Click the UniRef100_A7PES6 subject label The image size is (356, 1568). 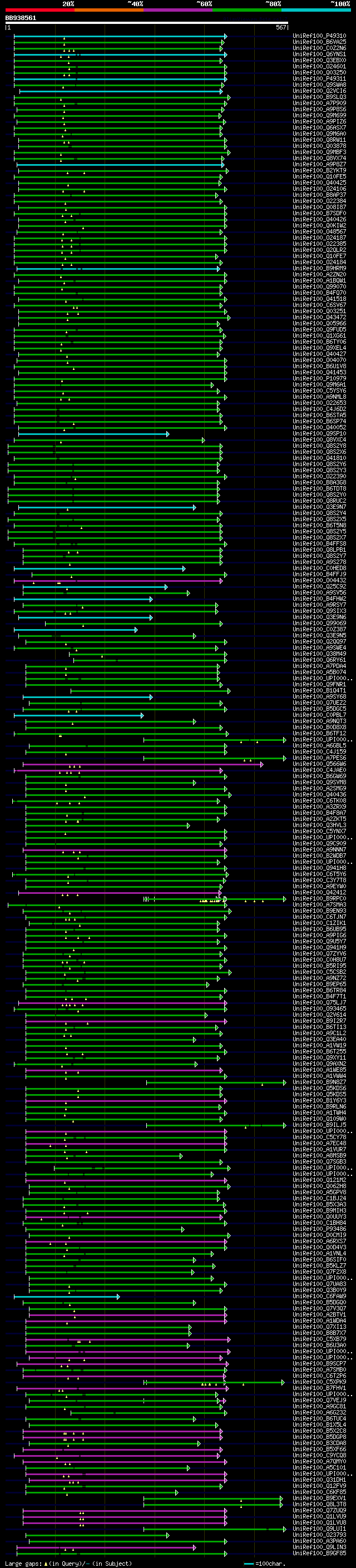tap(319, 758)
